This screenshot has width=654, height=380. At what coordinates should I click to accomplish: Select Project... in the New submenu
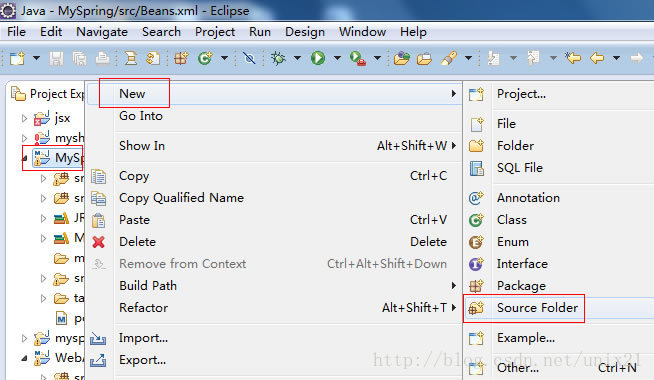[x=559, y=94]
